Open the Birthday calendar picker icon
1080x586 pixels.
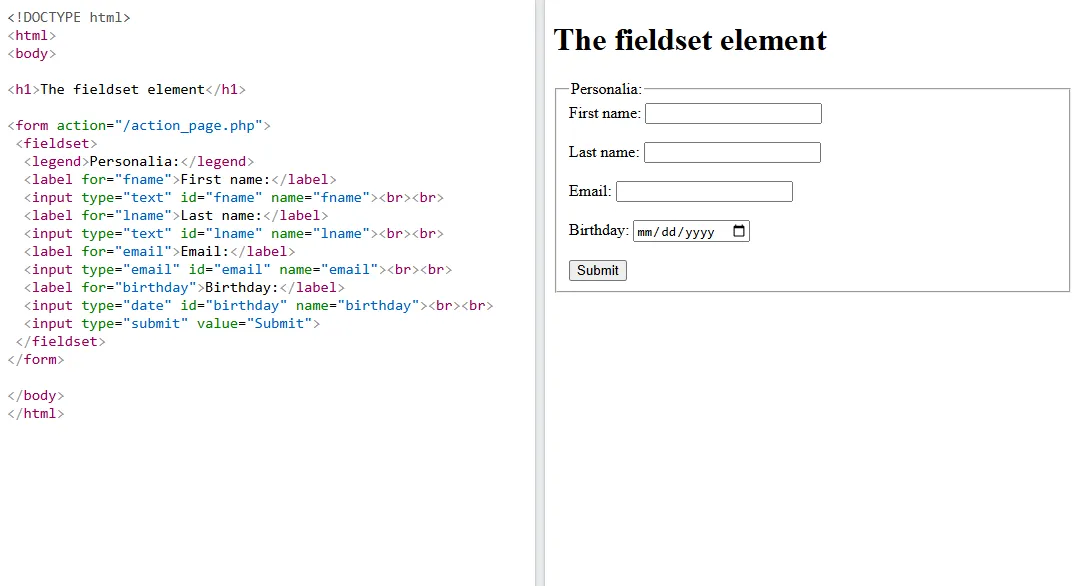(739, 231)
